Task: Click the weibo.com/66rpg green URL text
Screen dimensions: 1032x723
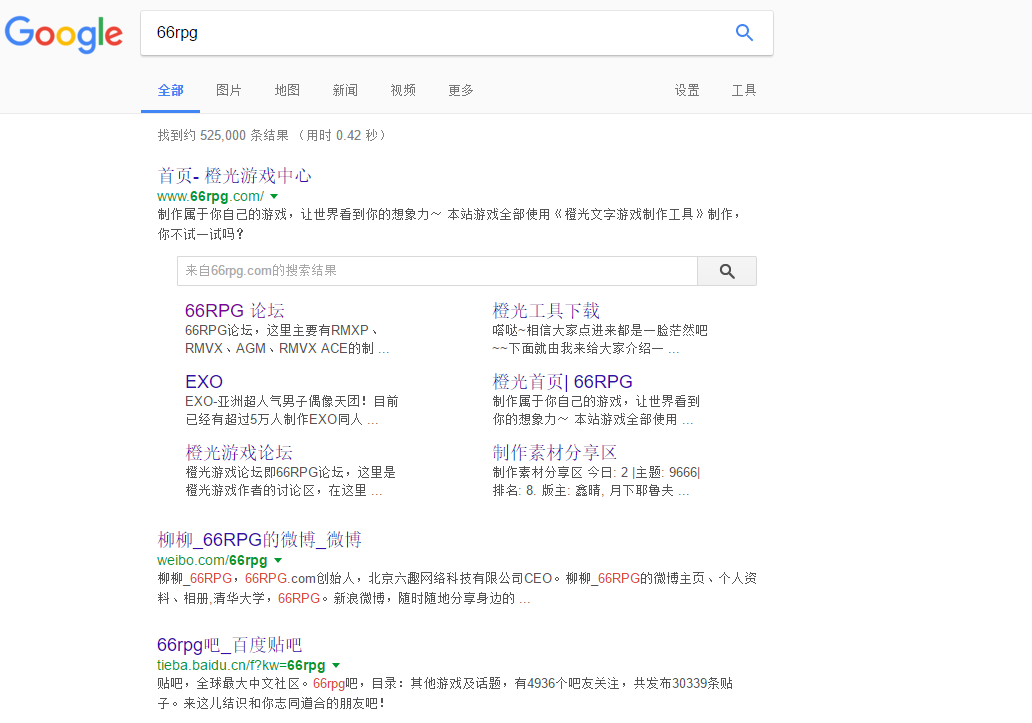Action: [x=212, y=561]
